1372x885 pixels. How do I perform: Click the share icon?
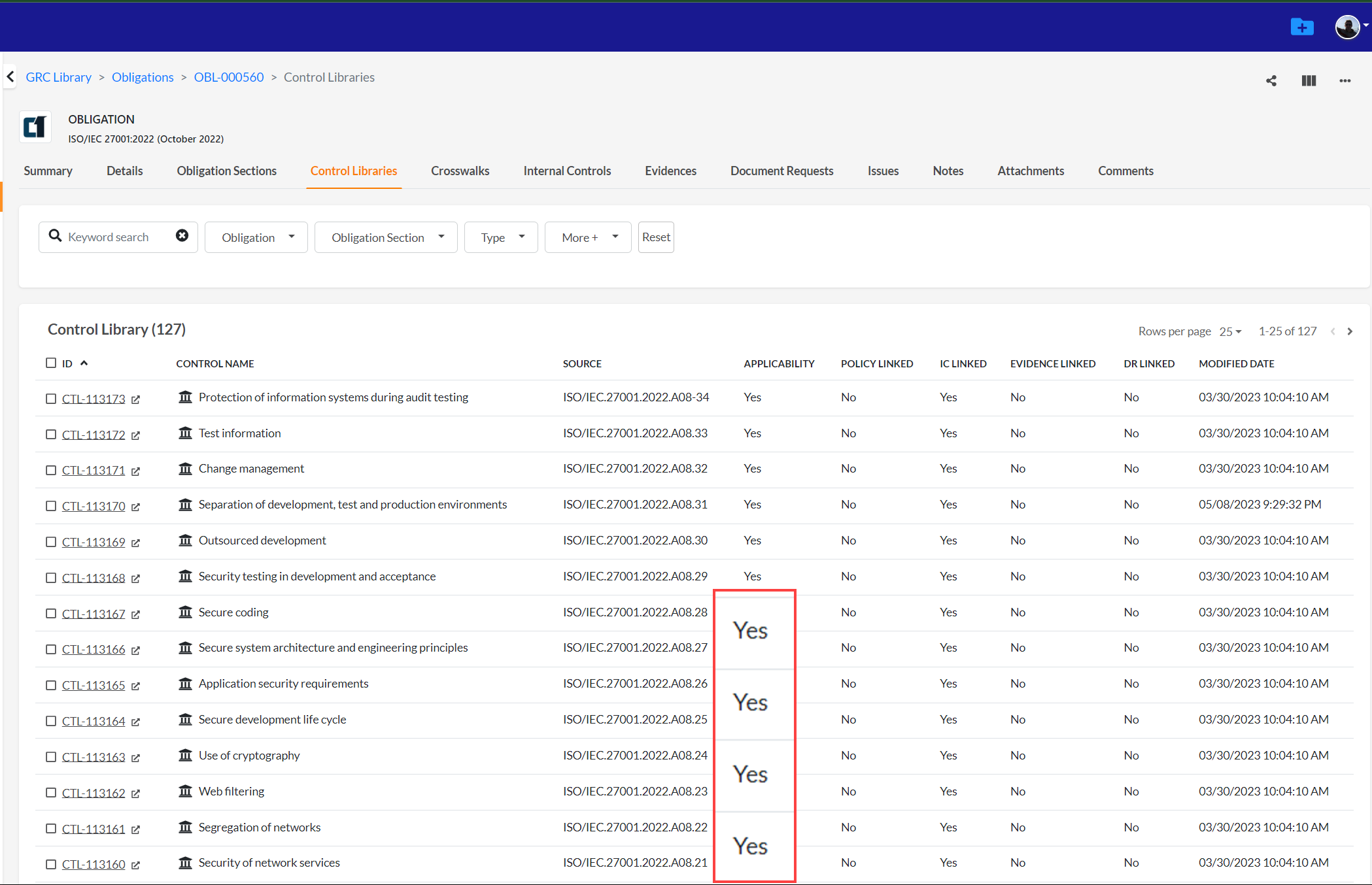(x=1271, y=80)
